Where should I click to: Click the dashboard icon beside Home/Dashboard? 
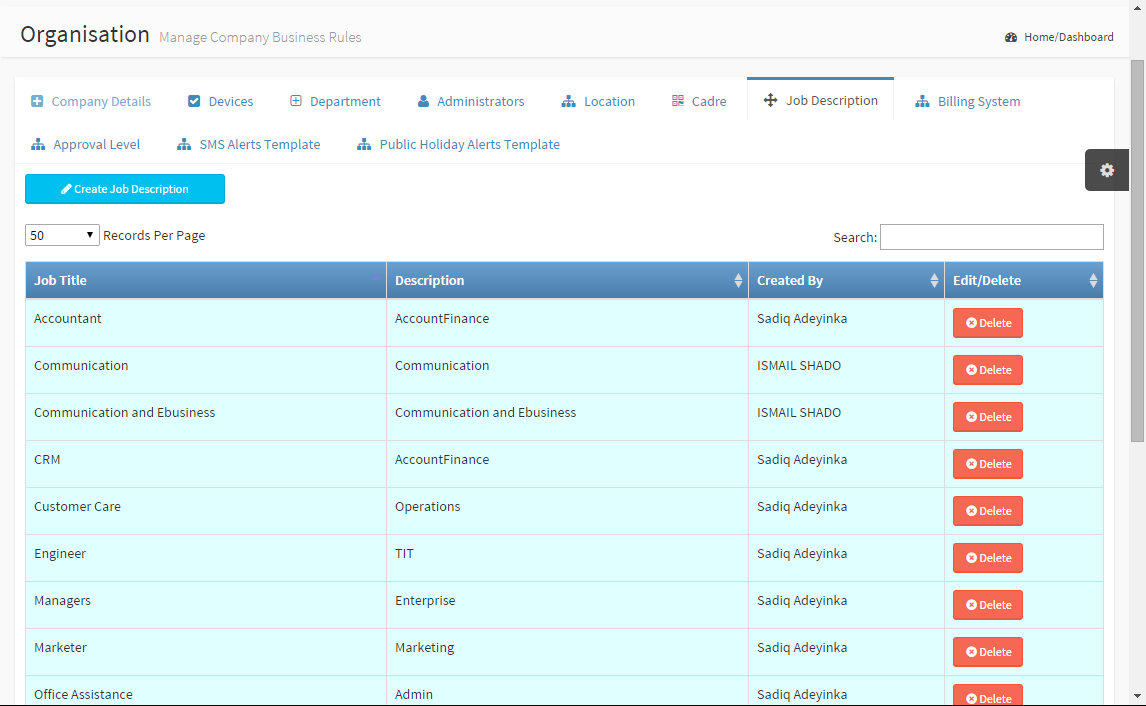[1011, 37]
